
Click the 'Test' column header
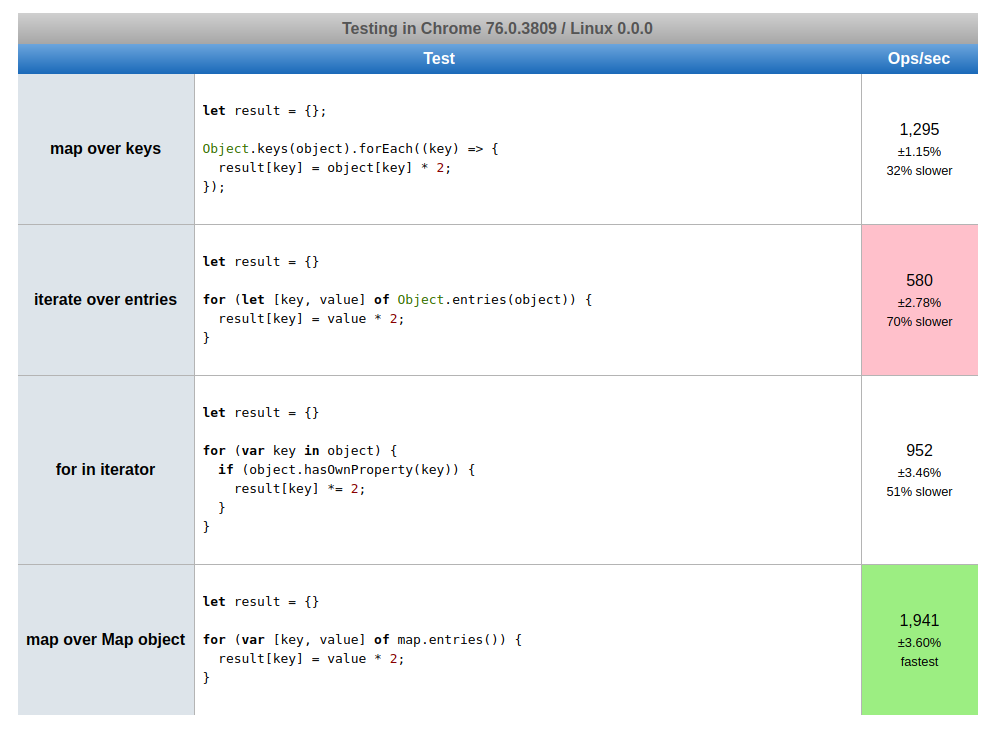click(439, 58)
